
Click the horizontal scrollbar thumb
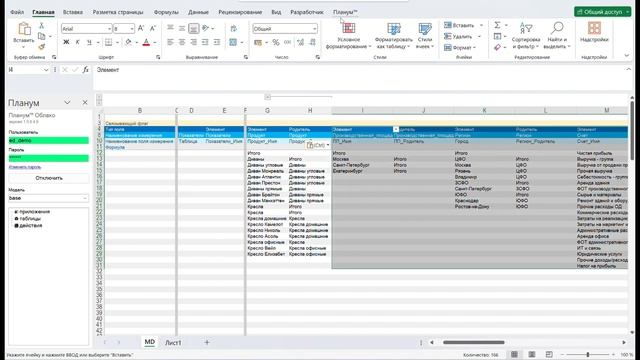tap(473, 342)
